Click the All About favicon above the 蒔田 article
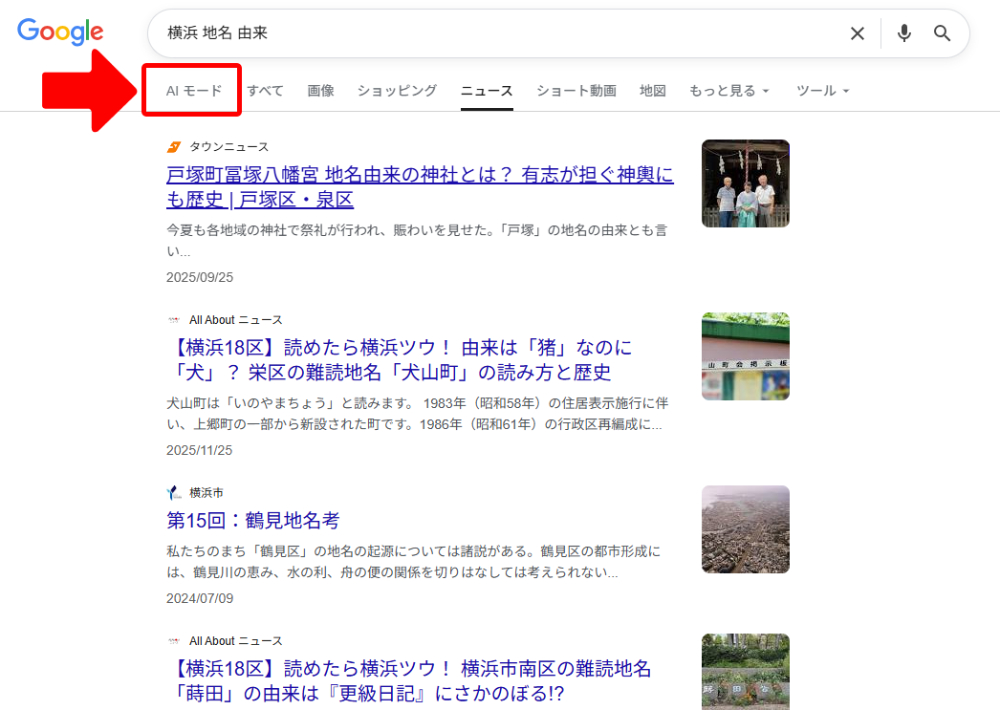This screenshot has height=710, width=1000. [x=172, y=640]
